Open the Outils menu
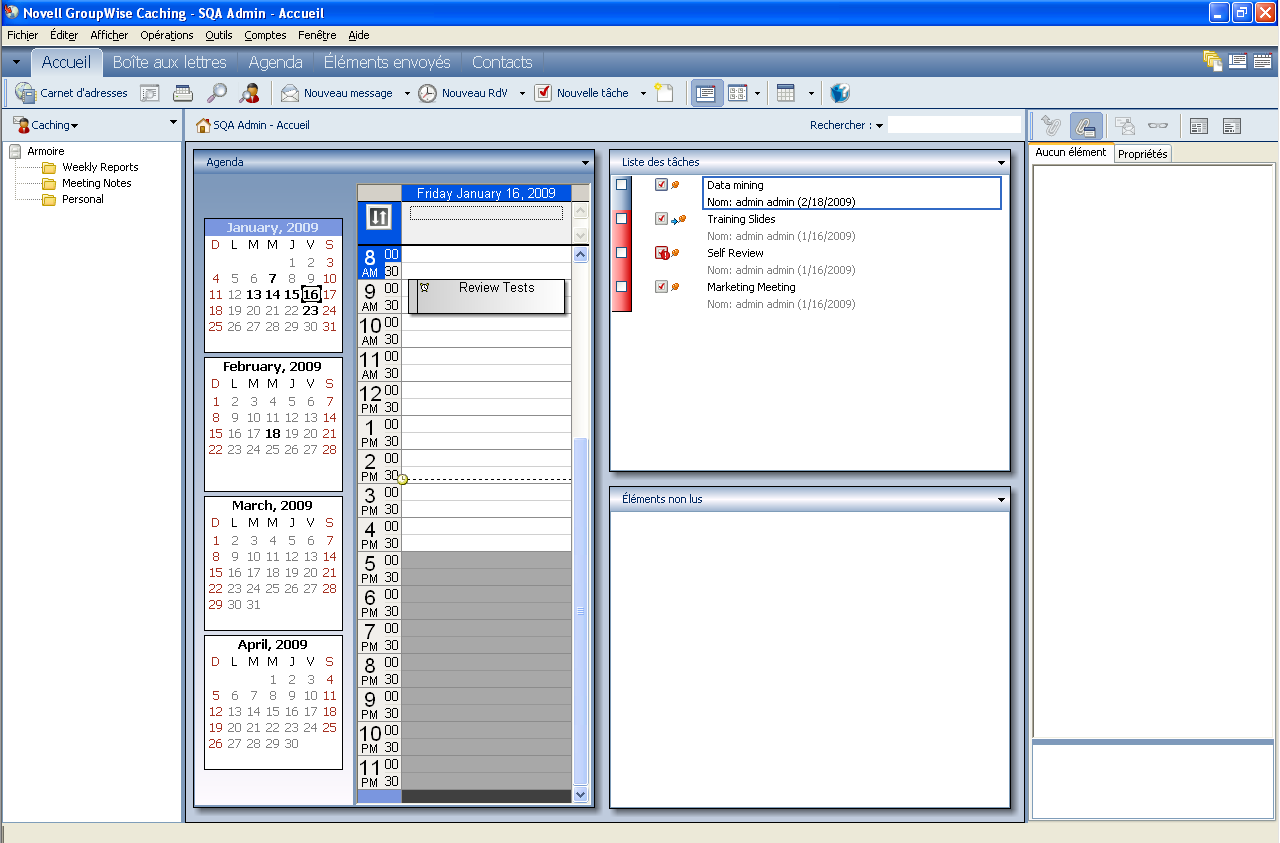Screen dimensions: 1280x843 pyautogui.click(x=218, y=35)
